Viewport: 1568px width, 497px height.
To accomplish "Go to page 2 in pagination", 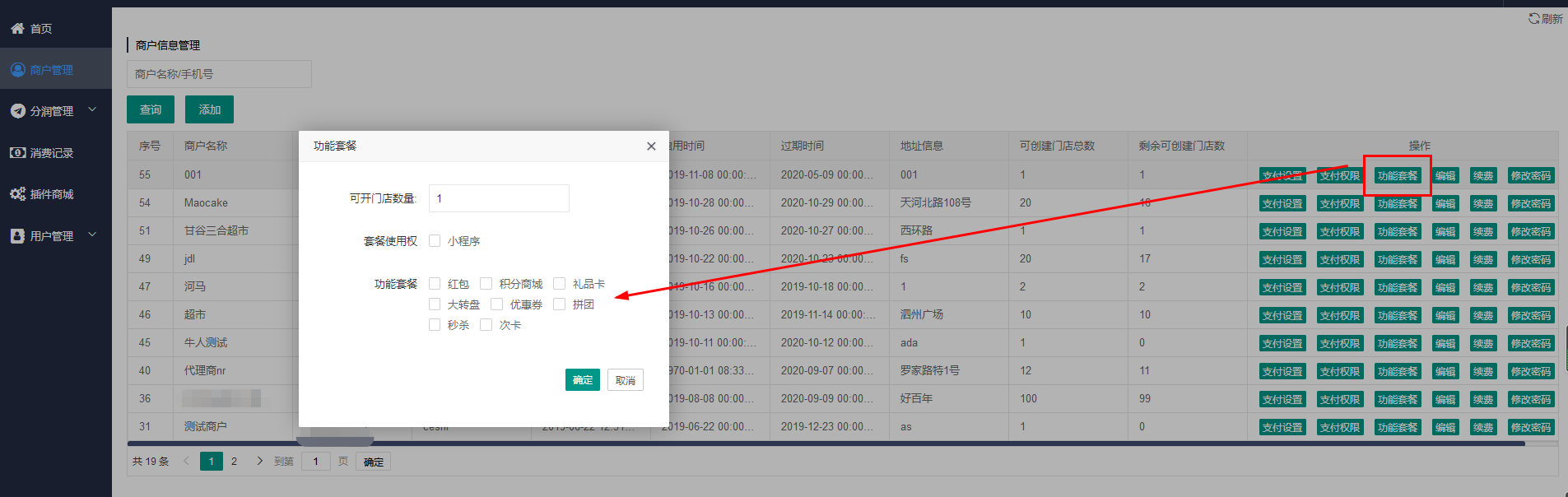I will (234, 461).
